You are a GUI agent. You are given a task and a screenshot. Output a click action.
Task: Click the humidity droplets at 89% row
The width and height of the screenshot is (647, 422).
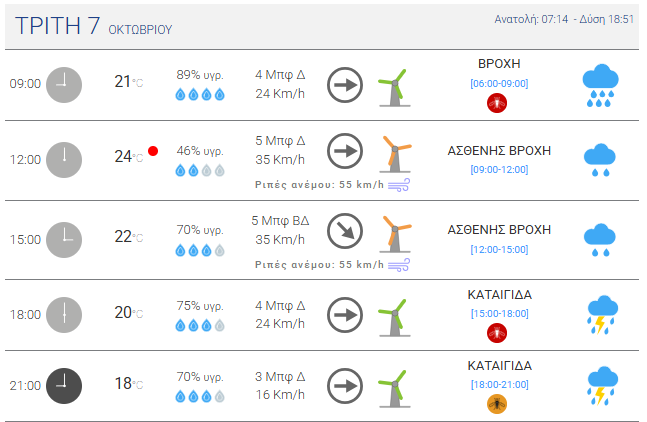pos(199,95)
